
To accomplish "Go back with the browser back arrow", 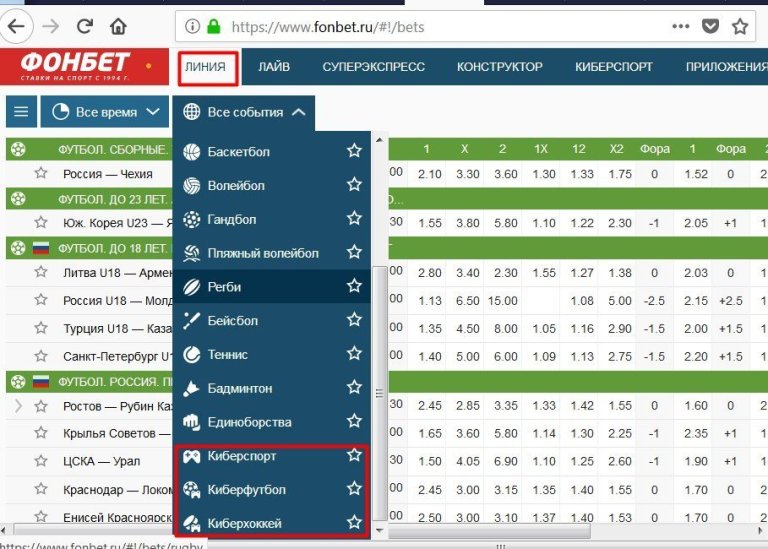I will pyautogui.click(x=16, y=26).
